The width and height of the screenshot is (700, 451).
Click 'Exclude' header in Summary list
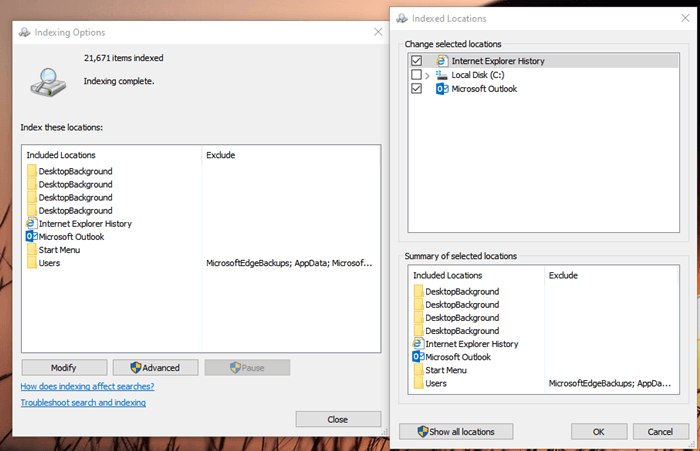[x=563, y=275]
